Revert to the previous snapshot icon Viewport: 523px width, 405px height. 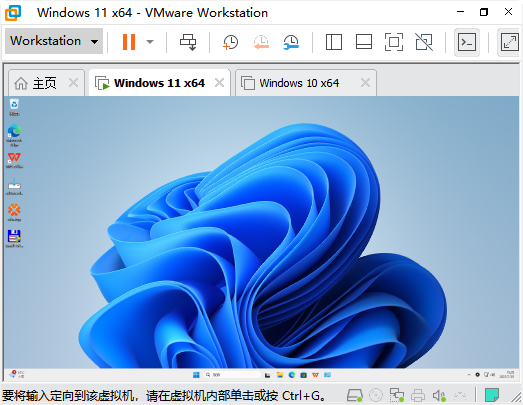261,42
